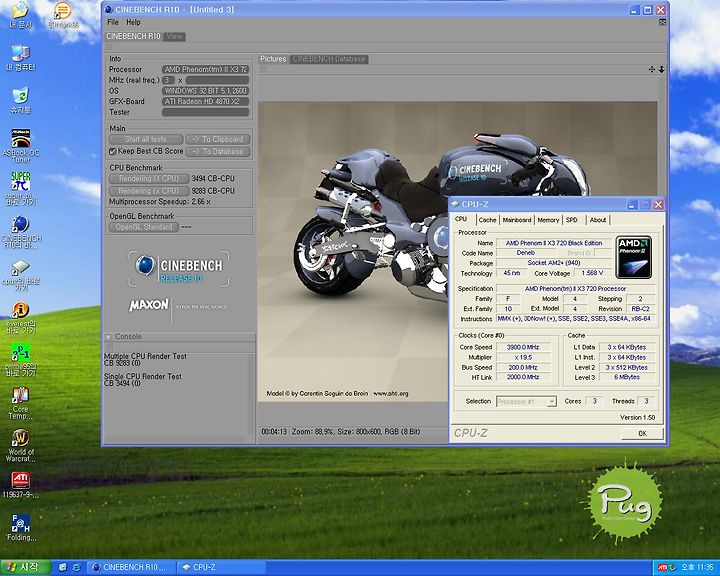Click the Console panel header
Image resolution: width=720 pixels, height=576 pixels.
pyautogui.click(x=180, y=337)
